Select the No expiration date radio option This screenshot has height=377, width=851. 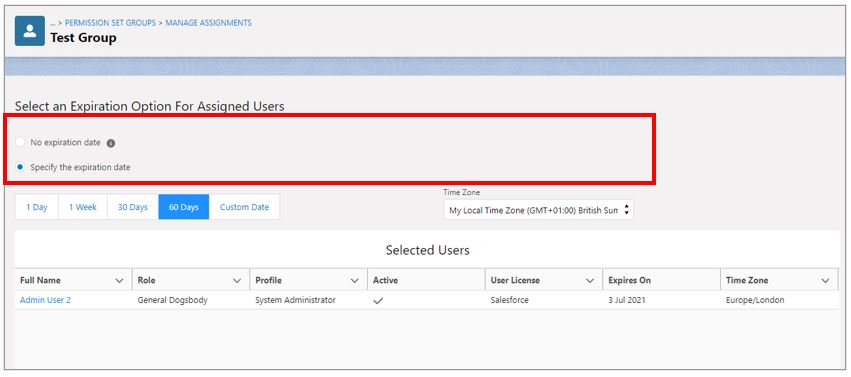pos(20,143)
